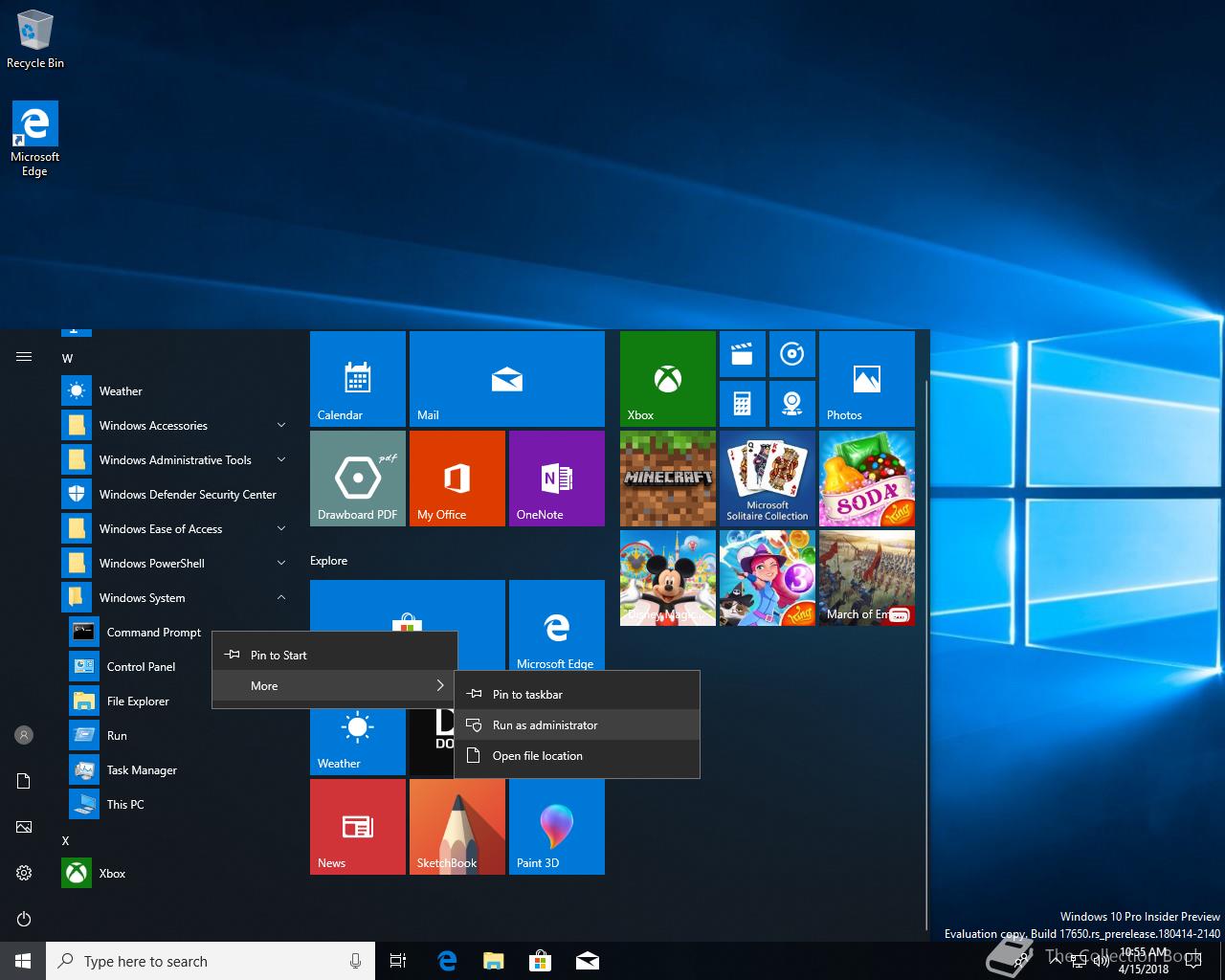This screenshot has width=1225, height=980.
Task: Open Control Panel from app list
Action: tap(140, 667)
